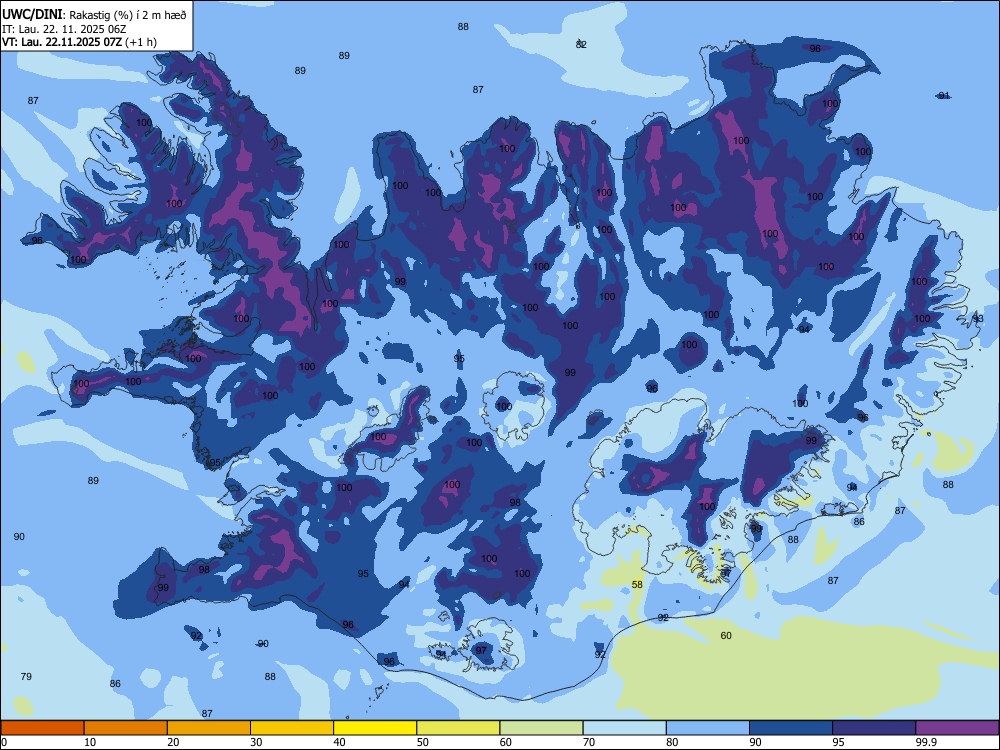Click the '(+1 h)' forecast offset text
The image size is (1000, 750).
coord(141,43)
